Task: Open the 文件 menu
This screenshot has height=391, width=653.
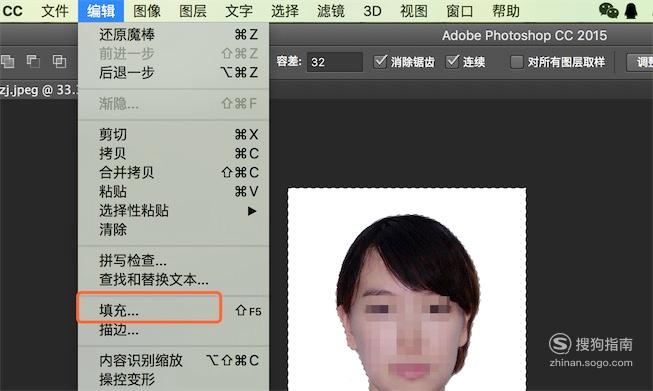Action: (55, 11)
